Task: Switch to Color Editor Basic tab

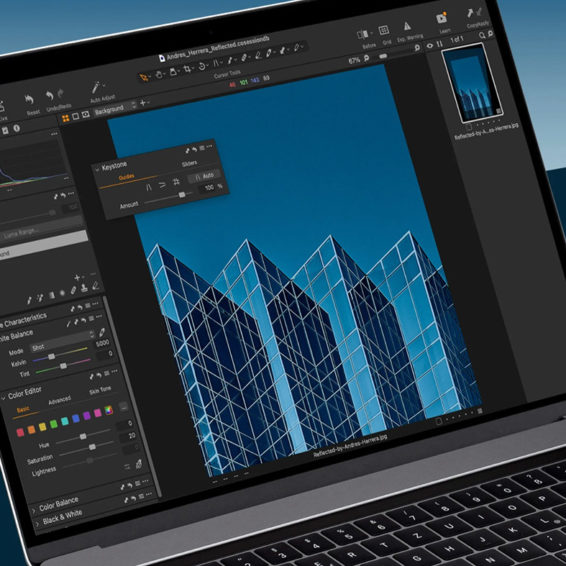Action: pyautogui.click(x=23, y=410)
